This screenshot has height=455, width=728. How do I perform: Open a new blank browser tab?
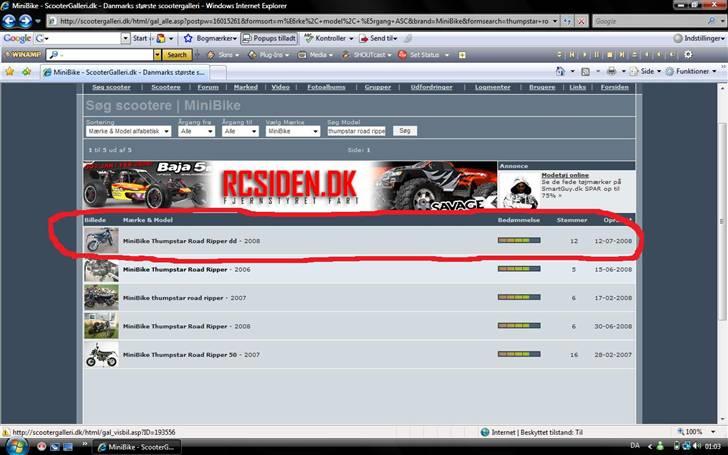click(218, 72)
